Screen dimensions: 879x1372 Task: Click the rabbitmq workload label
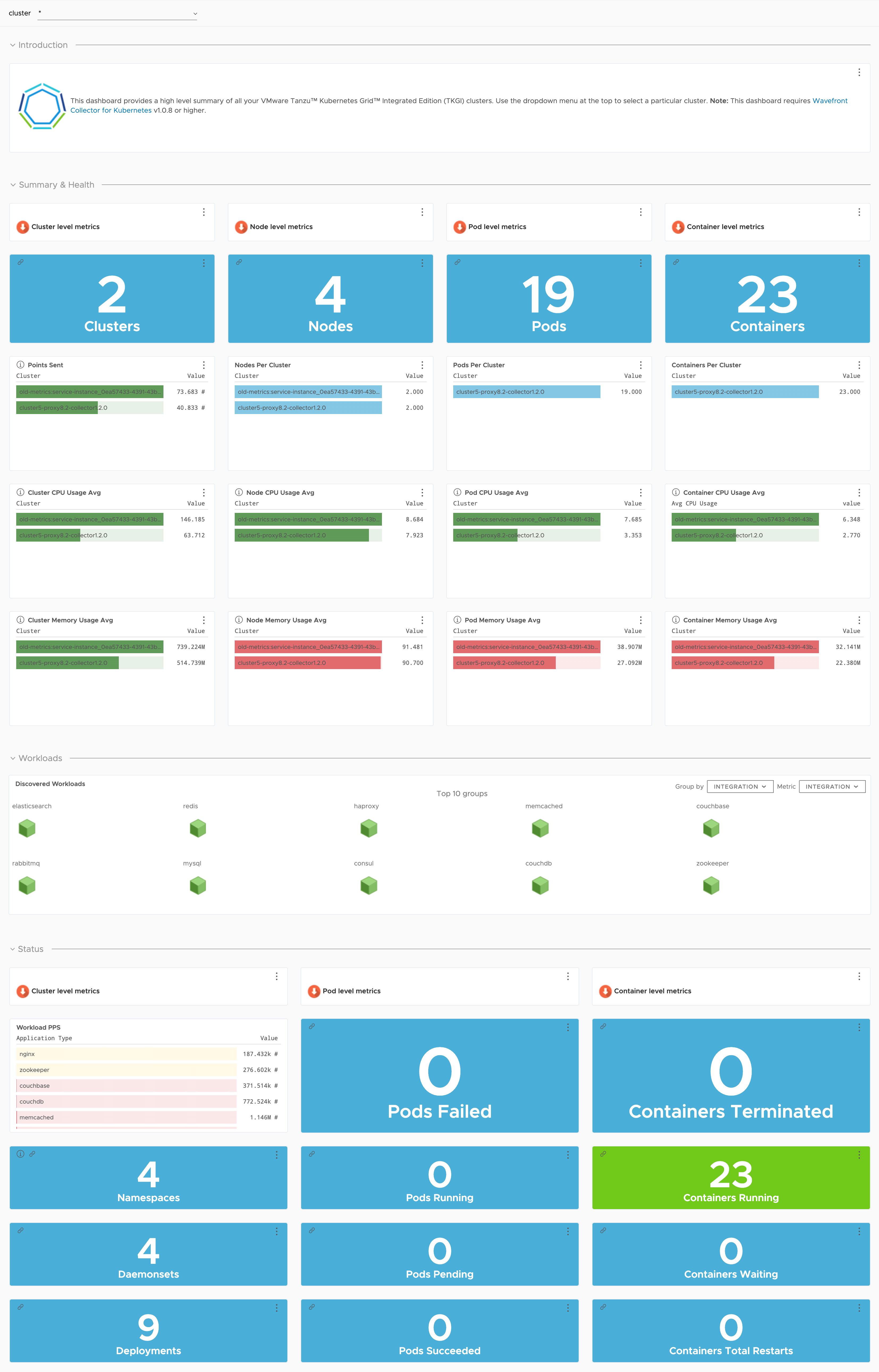point(26,864)
